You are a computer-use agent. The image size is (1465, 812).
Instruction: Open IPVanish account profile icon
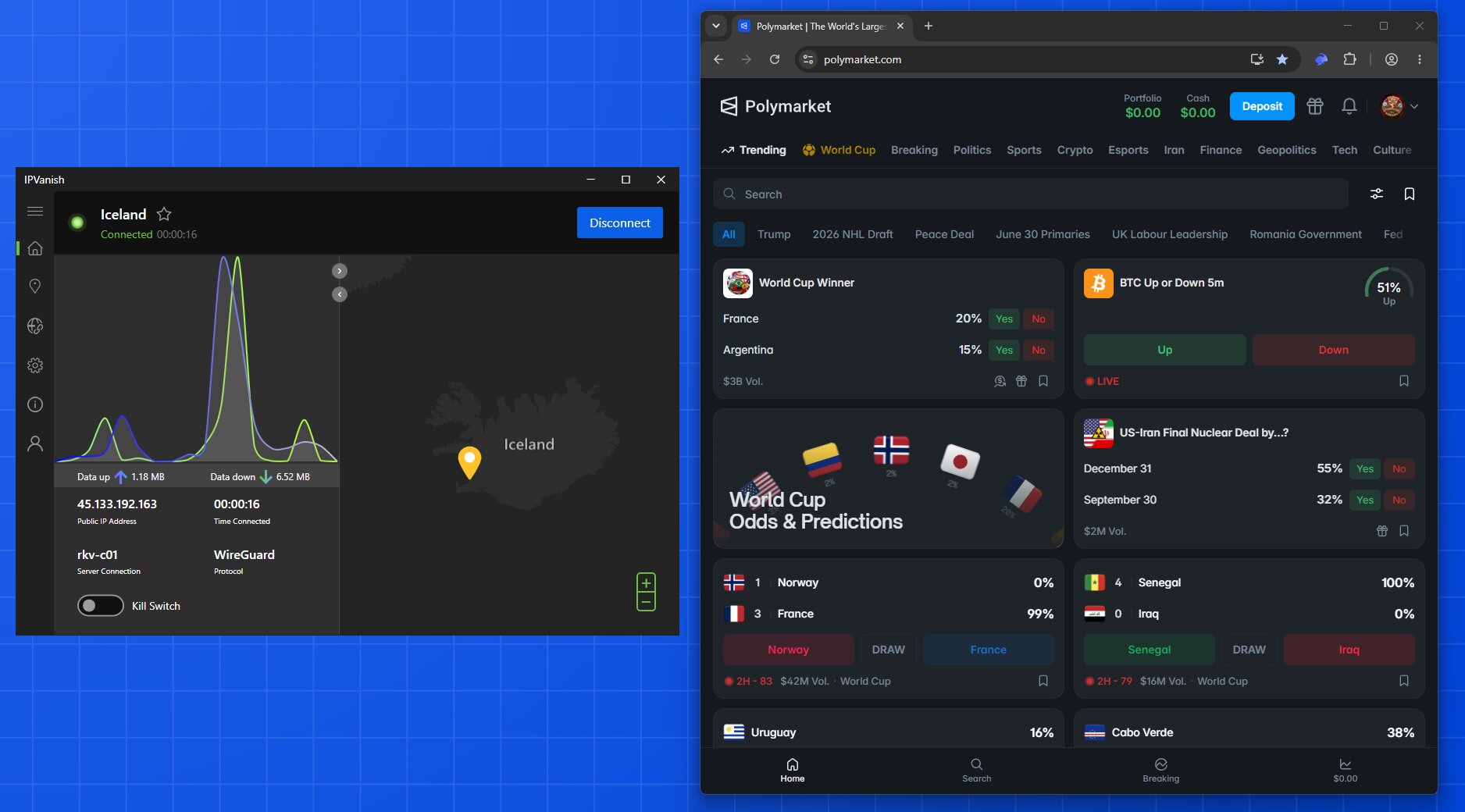point(34,443)
